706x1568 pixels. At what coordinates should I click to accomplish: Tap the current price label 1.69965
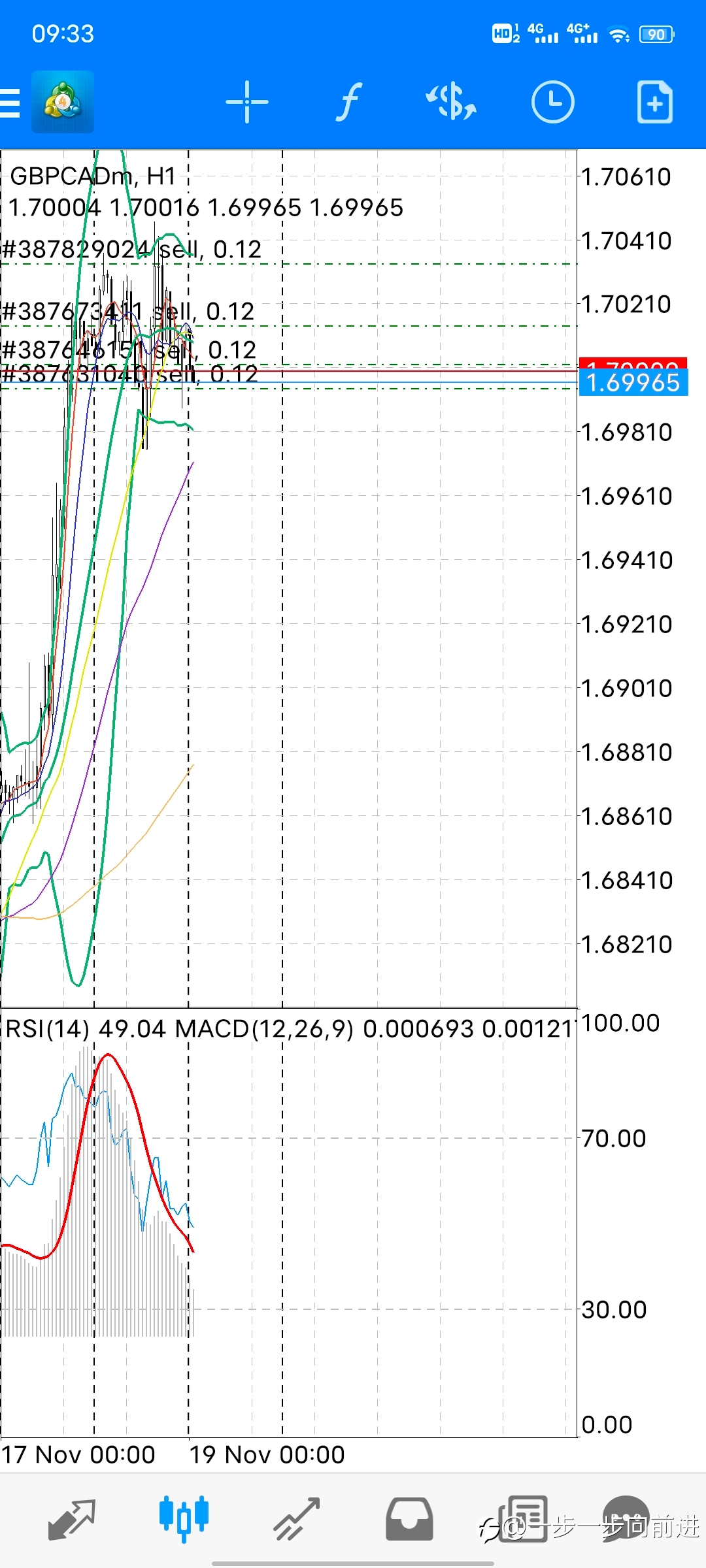pyautogui.click(x=633, y=383)
